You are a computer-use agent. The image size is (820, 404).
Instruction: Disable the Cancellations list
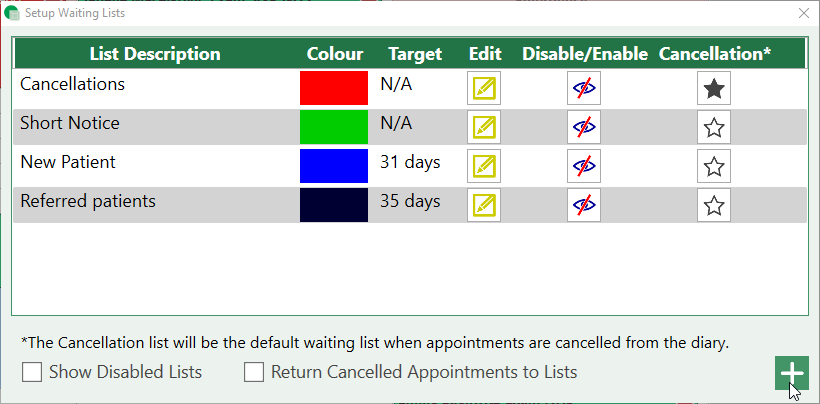coord(583,88)
